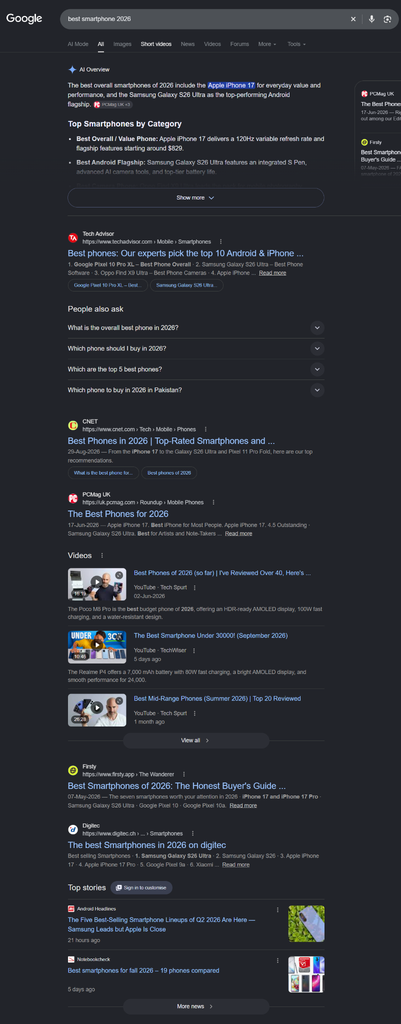Screen dimensions: 401x1024
Task: Open three-dot menu for Android Headlines story
Action: coord(278,909)
